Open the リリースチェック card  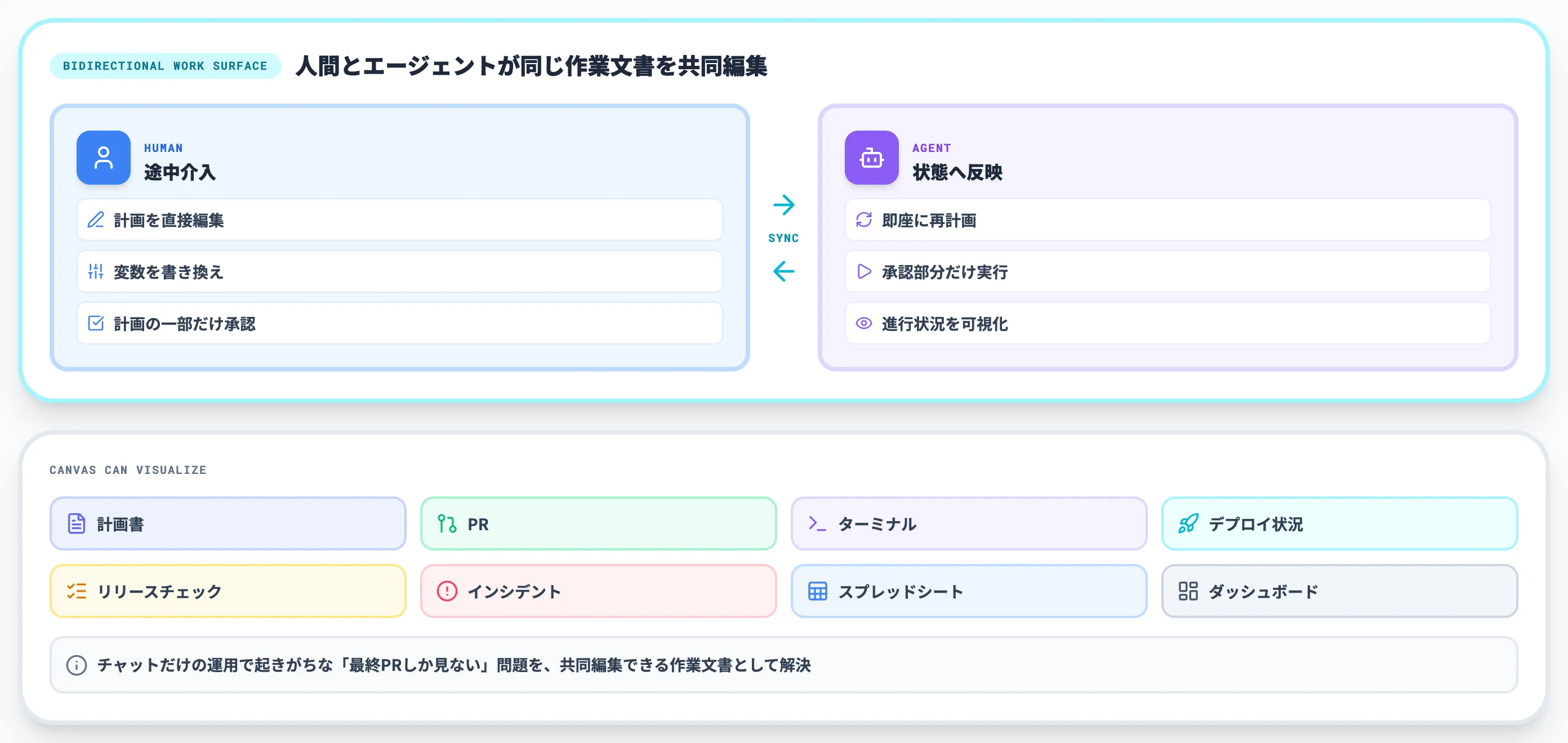point(228,592)
